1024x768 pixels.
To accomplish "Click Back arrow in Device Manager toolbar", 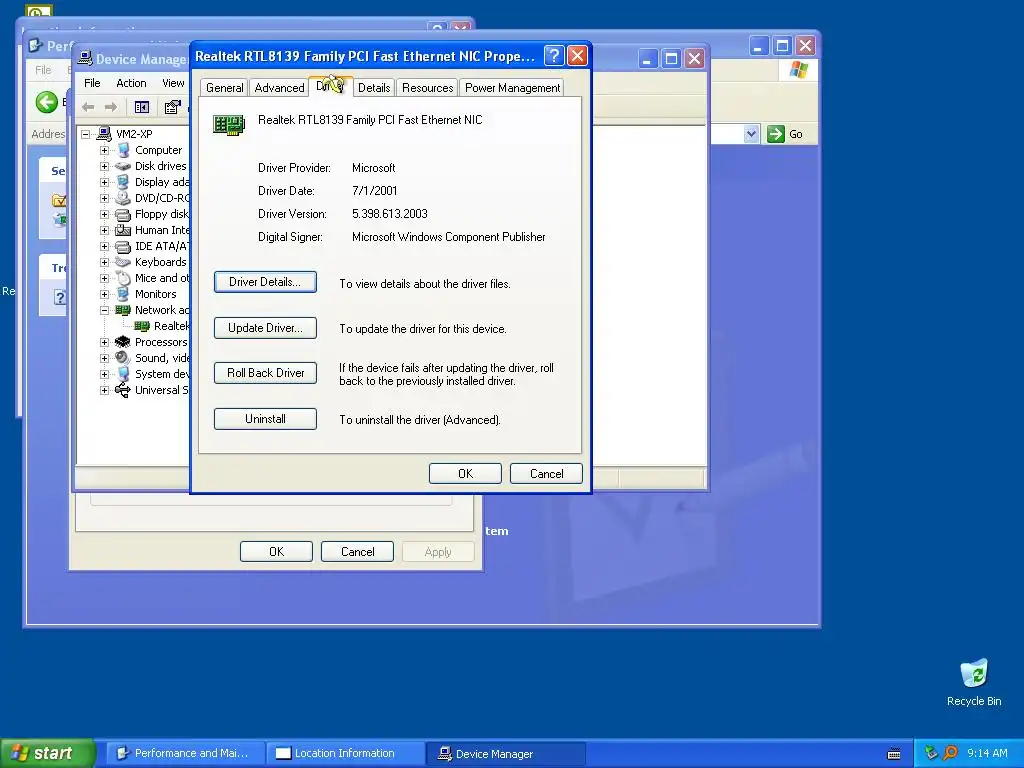I will click(88, 107).
